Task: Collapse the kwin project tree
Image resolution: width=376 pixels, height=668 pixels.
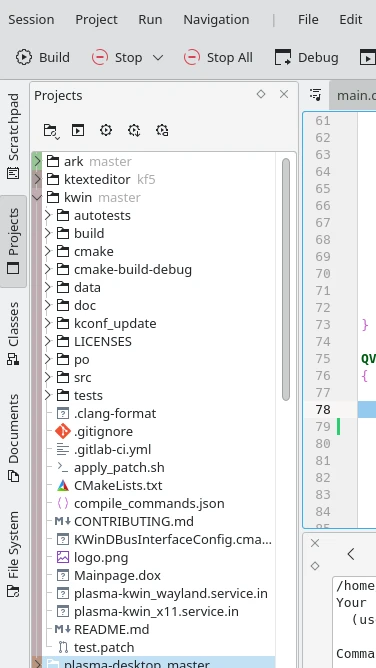Action: 37,197
